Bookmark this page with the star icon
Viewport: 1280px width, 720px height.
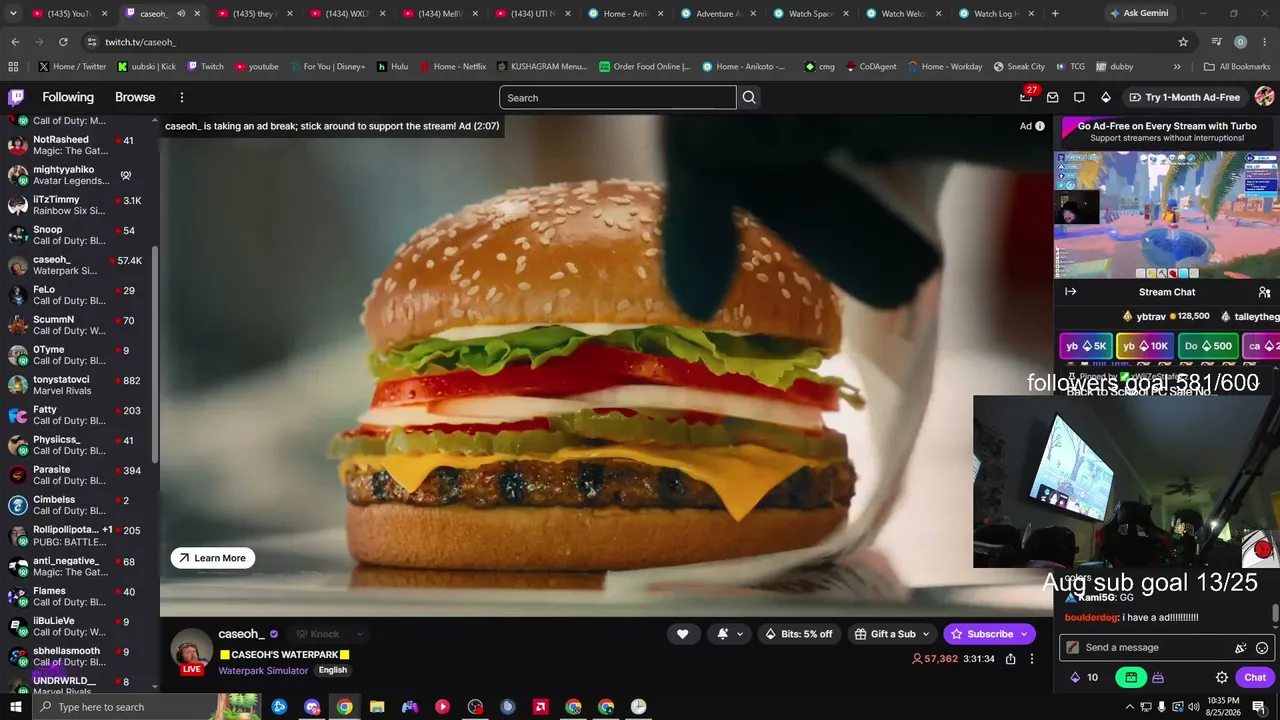pos(1183,42)
